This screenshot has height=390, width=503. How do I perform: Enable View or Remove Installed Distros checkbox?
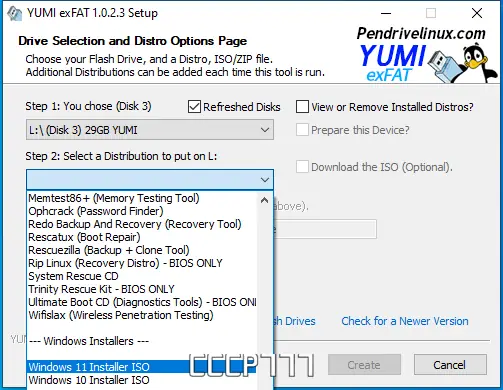(302, 107)
